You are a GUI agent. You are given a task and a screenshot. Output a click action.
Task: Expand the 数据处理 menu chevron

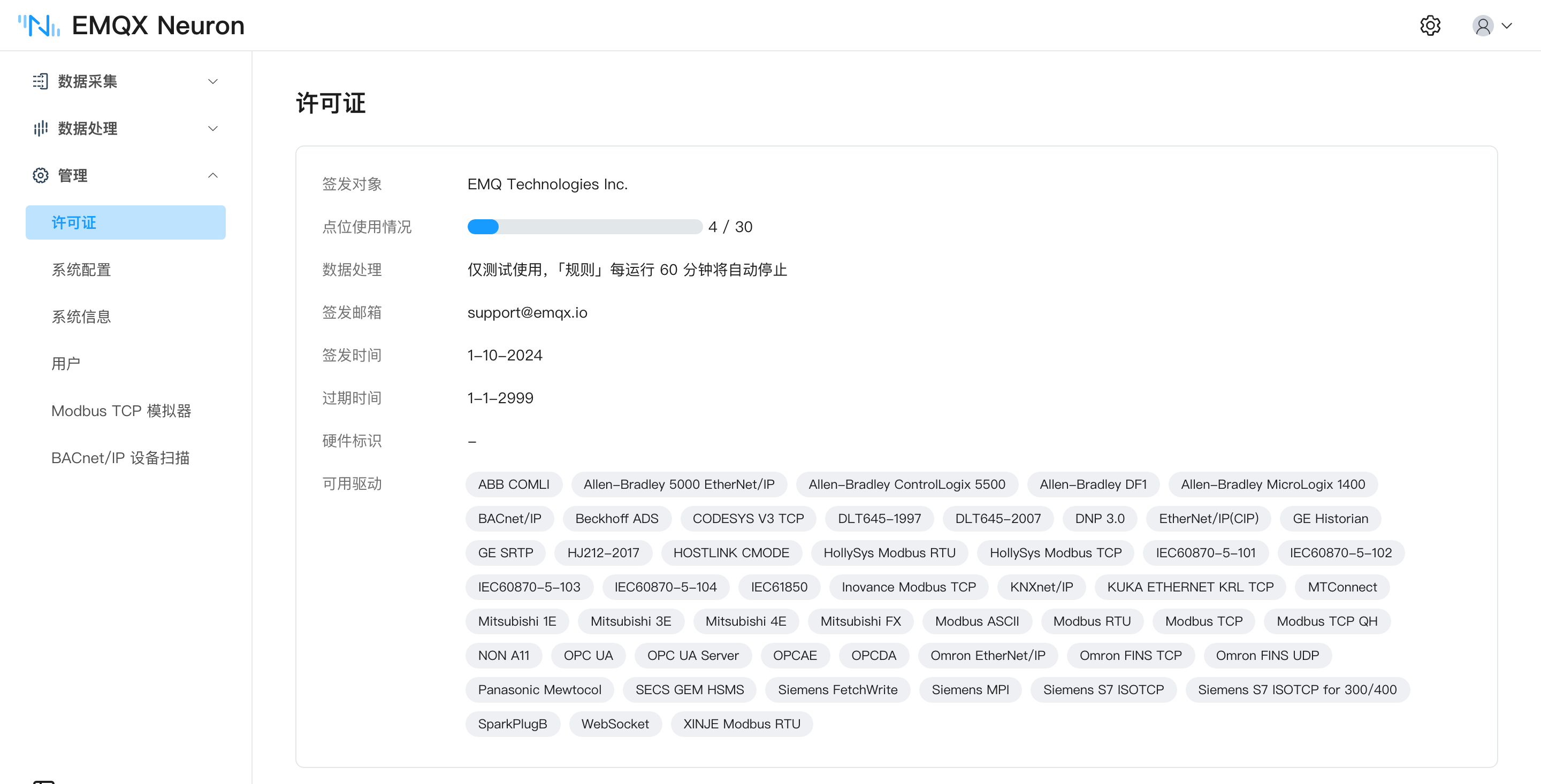212,128
